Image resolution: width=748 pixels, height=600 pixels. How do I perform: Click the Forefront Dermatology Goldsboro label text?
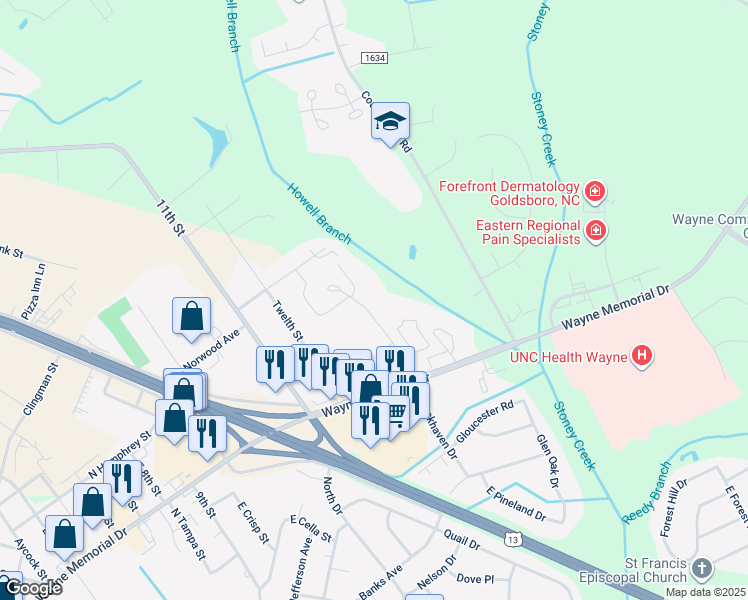click(x=509, y=193)
